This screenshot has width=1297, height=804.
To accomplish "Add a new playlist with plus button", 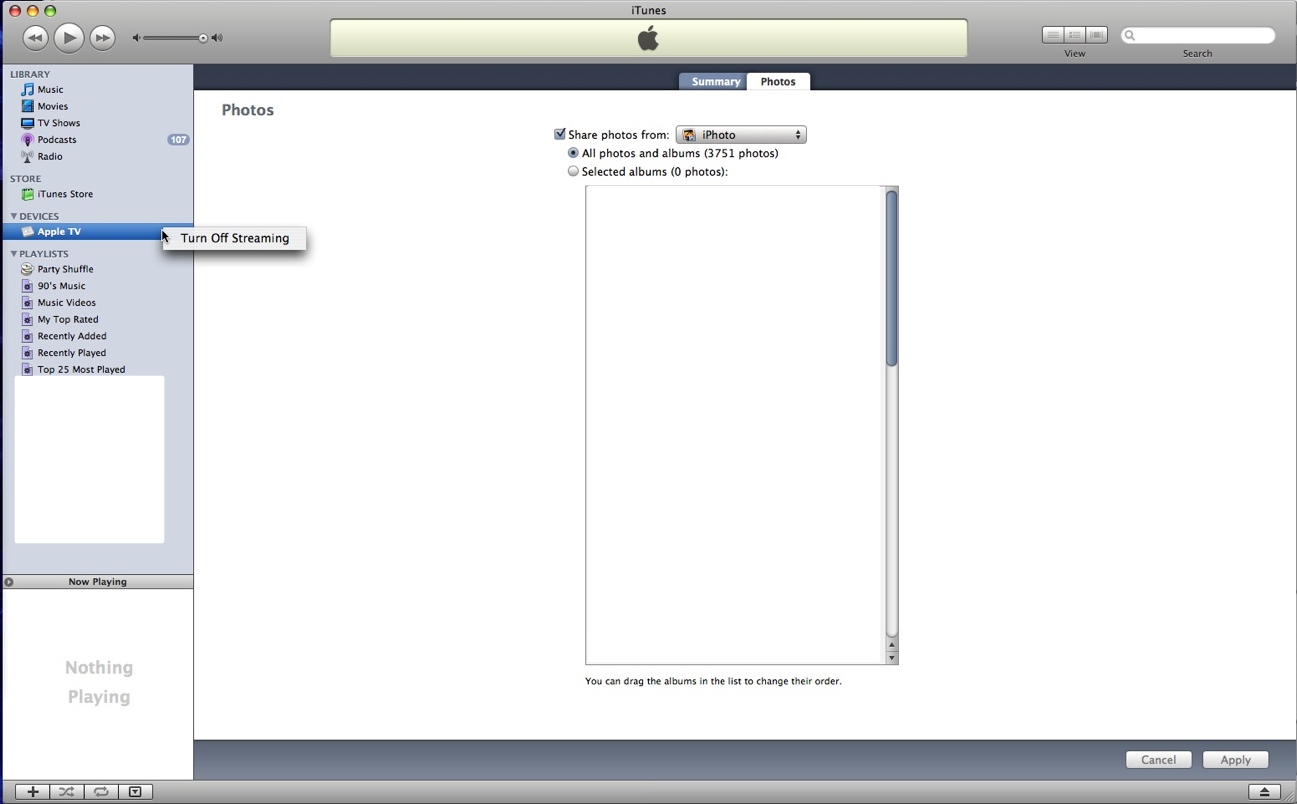I will click(32, 792).
